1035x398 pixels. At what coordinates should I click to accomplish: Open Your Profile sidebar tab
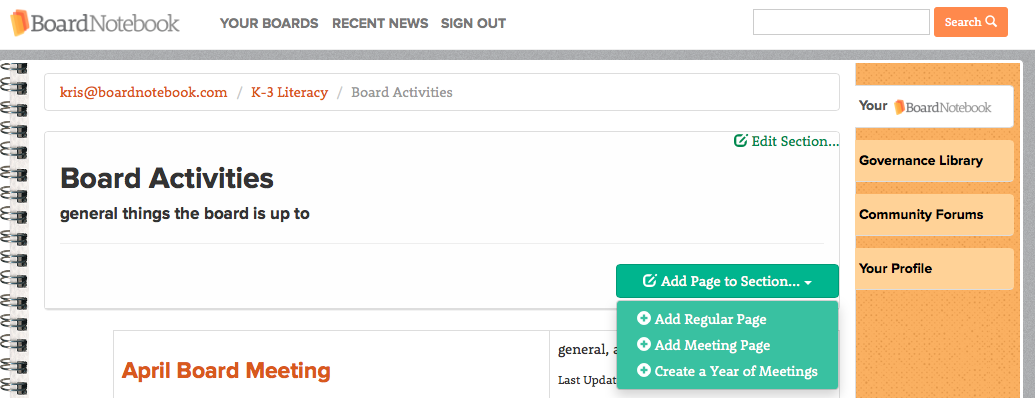pyautogui.click(x=934, y=269)
